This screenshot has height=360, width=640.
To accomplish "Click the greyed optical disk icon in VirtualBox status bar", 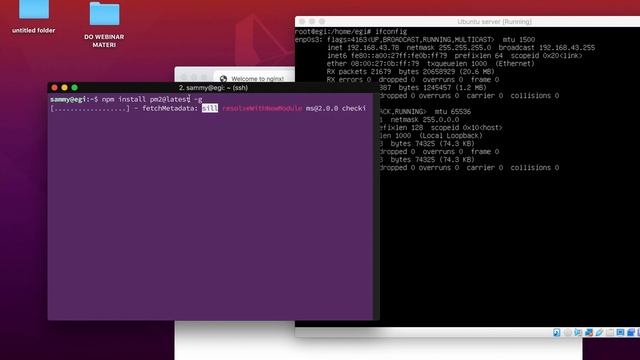I will tap(567, 333).
